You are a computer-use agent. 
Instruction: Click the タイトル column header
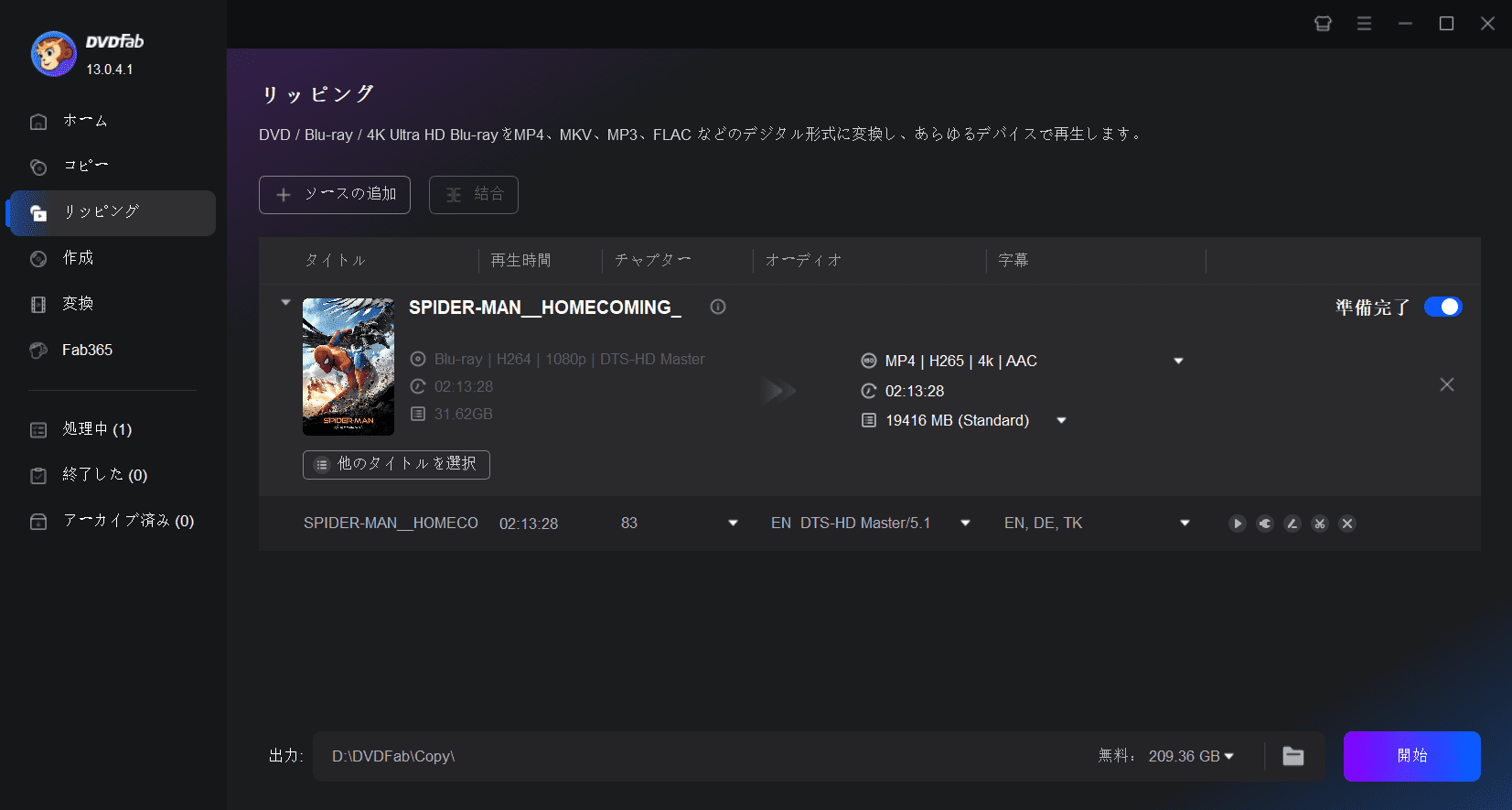click(336, 261)
